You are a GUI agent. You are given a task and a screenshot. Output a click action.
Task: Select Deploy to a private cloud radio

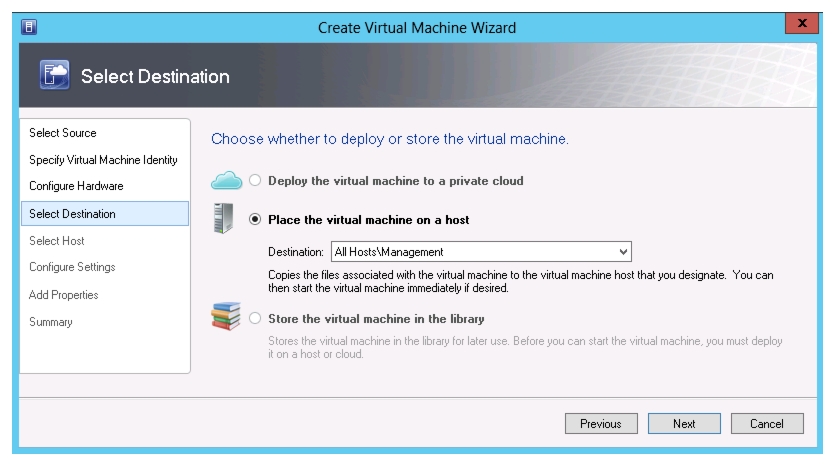point(255,180)
